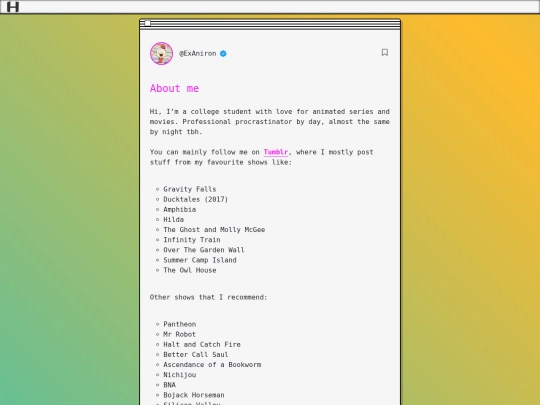Click the blue verified badge next to @ExAniron
The image size is (540, 405).
(x=223, y=54)
